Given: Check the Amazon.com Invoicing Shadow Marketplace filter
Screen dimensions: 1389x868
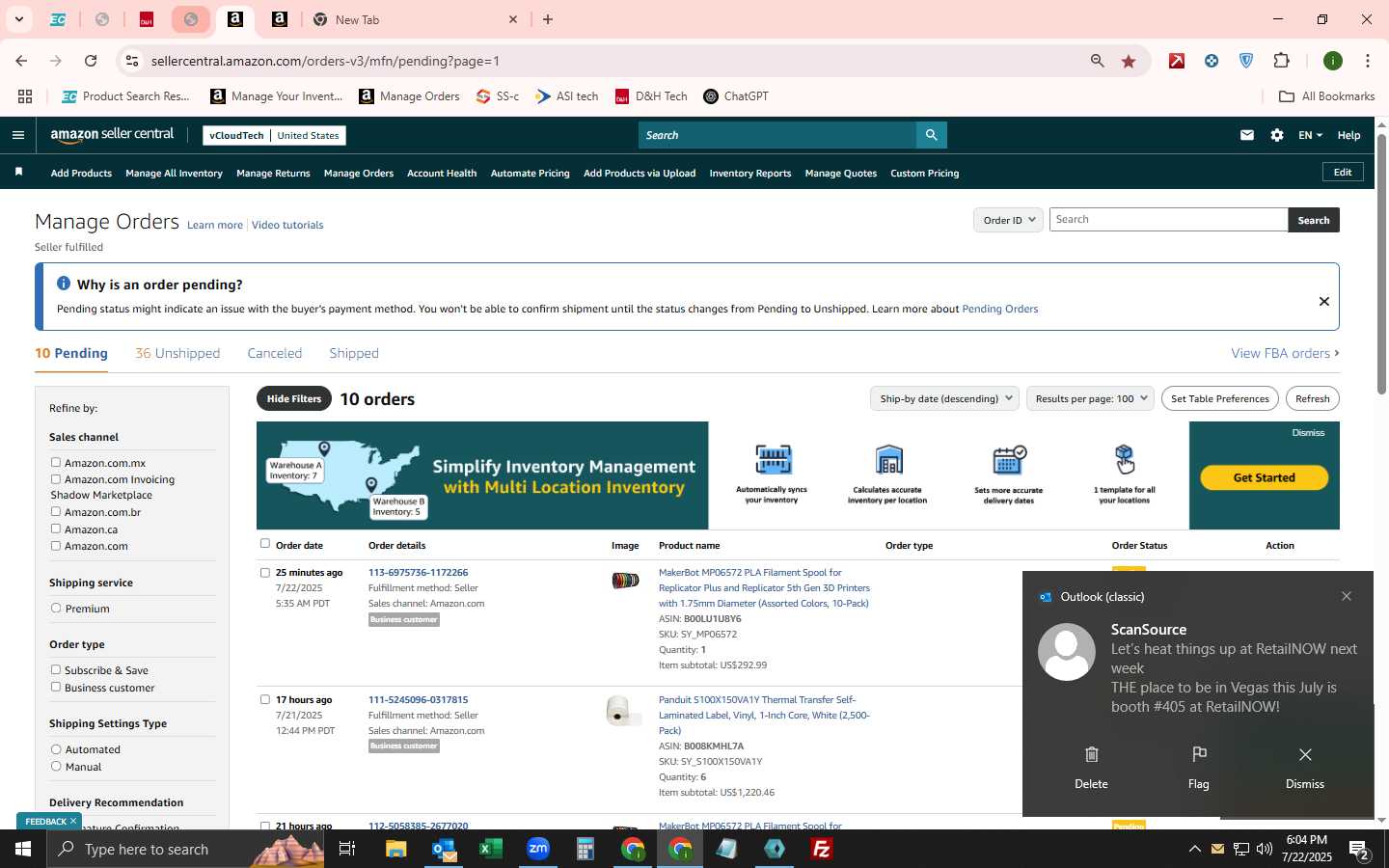Looking at the screenshot, I should (x=56, y=479).
